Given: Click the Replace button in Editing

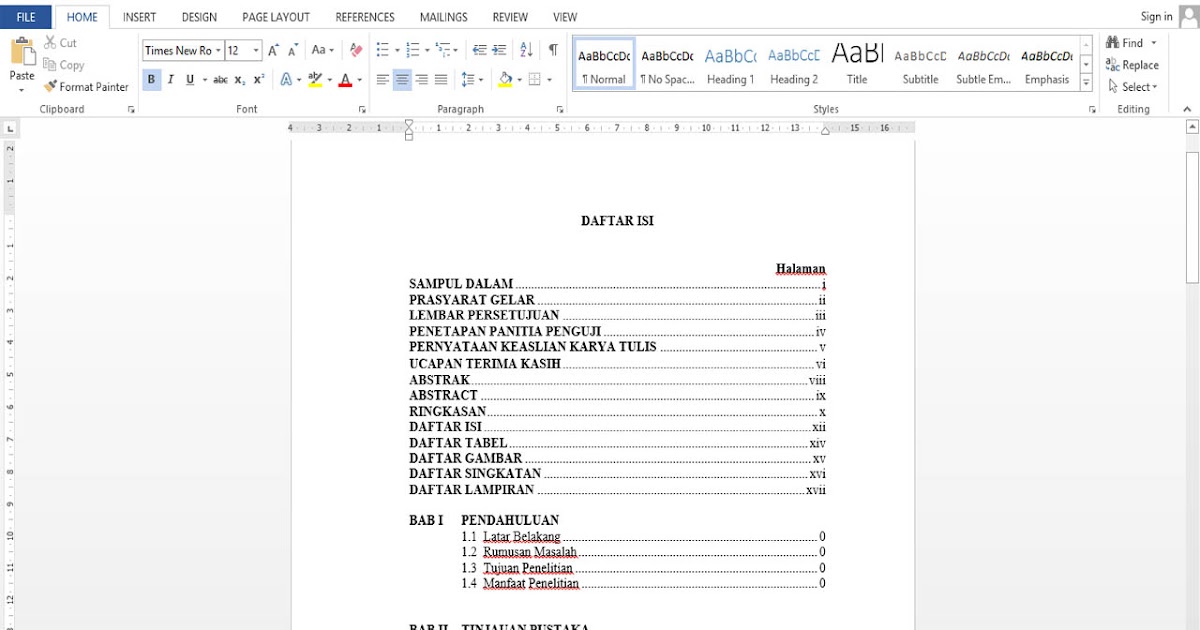Looking at the screenshot, I should pos(1132,65).
